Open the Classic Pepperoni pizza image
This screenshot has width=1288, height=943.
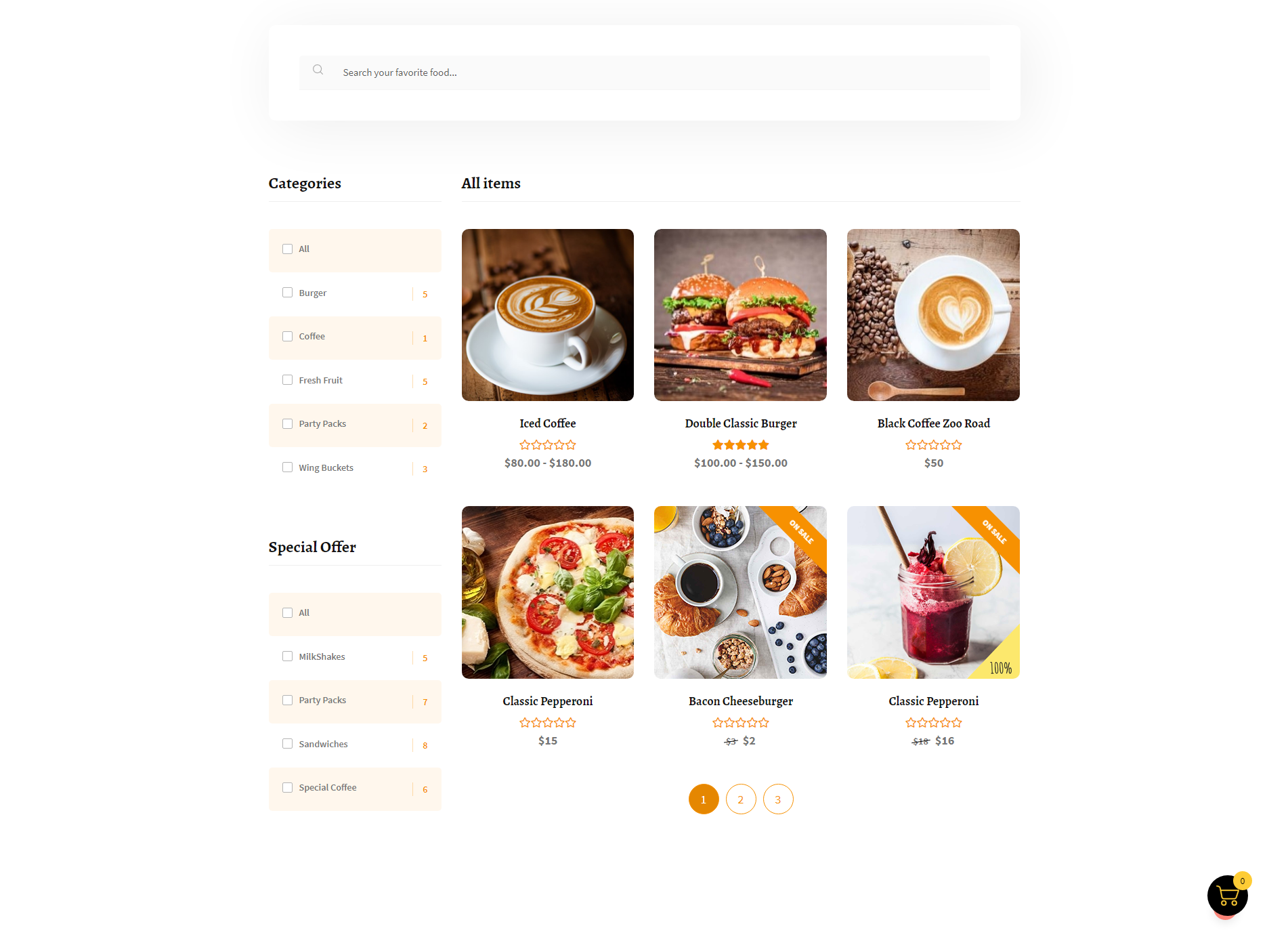pyautogui.click(x=548, y=592)
